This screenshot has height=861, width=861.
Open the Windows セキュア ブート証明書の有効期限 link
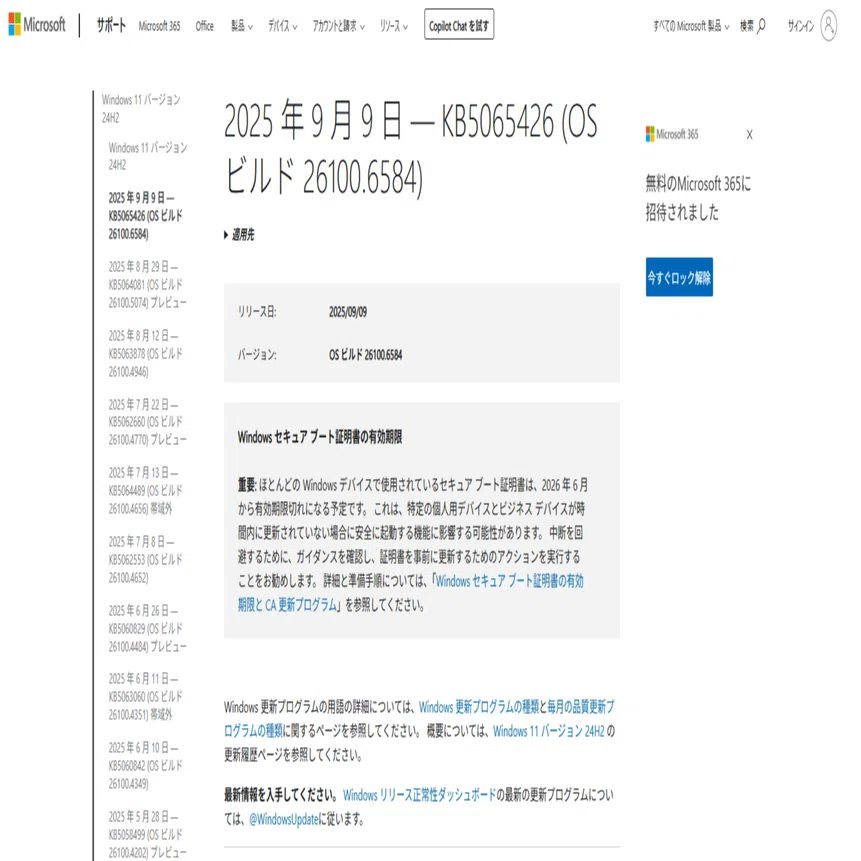coord(411,593)
